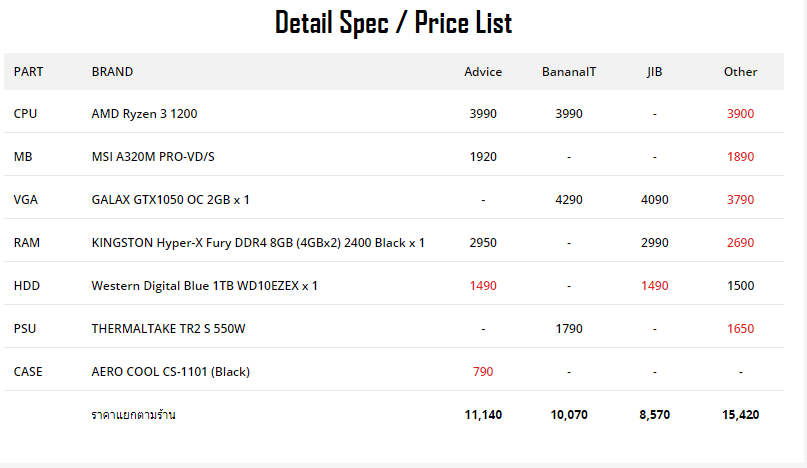Click the PART column header
807x468 pixels.
28,72
